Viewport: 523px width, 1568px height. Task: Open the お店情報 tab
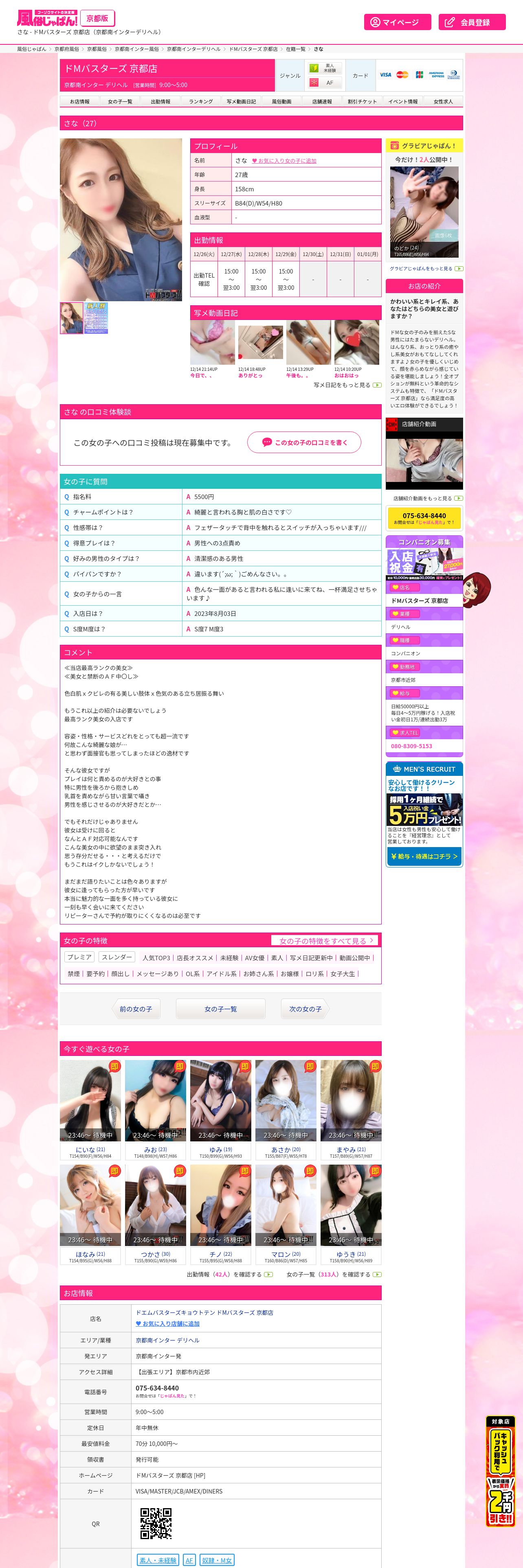click(x=80, y=102)
